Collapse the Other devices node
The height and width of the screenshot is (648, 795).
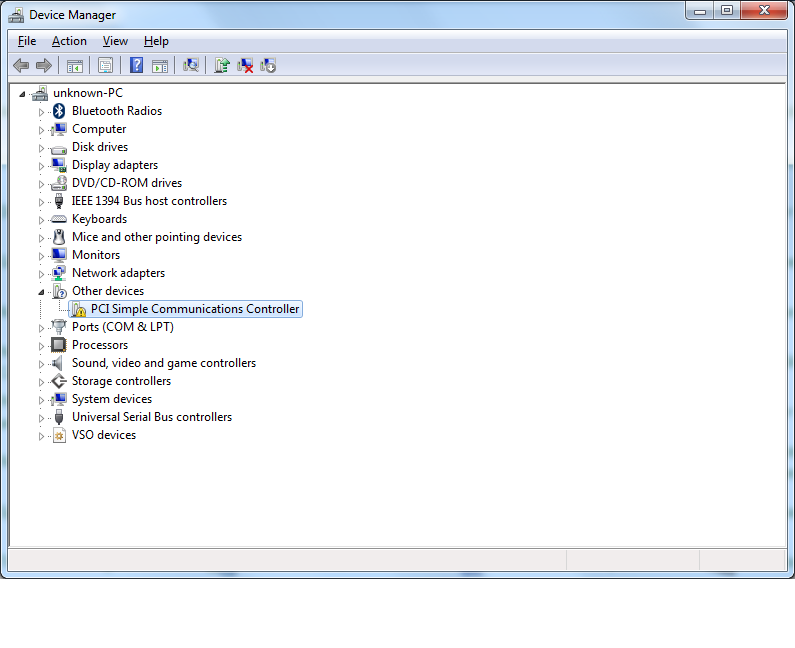tap(41, 292)
